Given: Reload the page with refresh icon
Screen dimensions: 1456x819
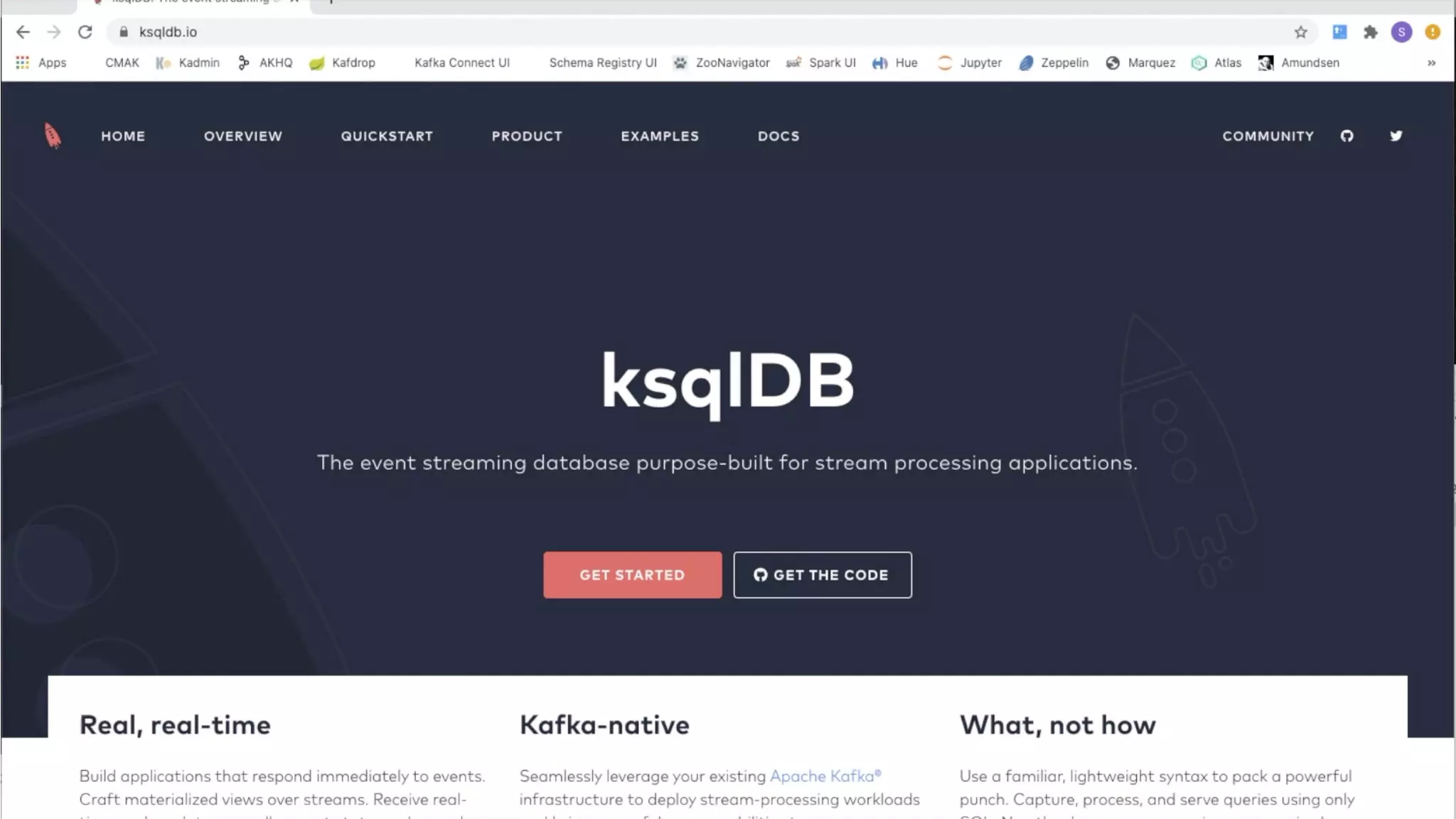Looking at the screenshot, I should click(x=85, y=32).
